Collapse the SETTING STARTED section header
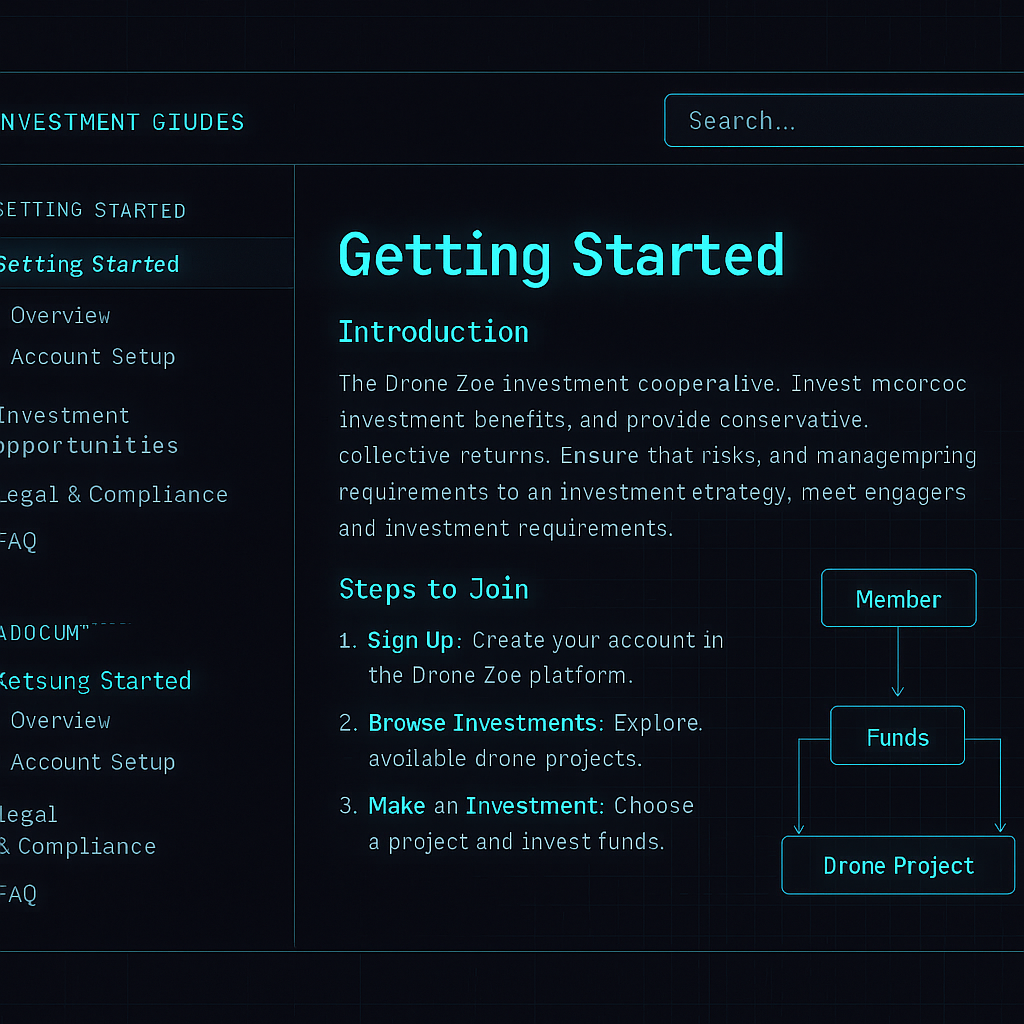 tap(92, 210)
